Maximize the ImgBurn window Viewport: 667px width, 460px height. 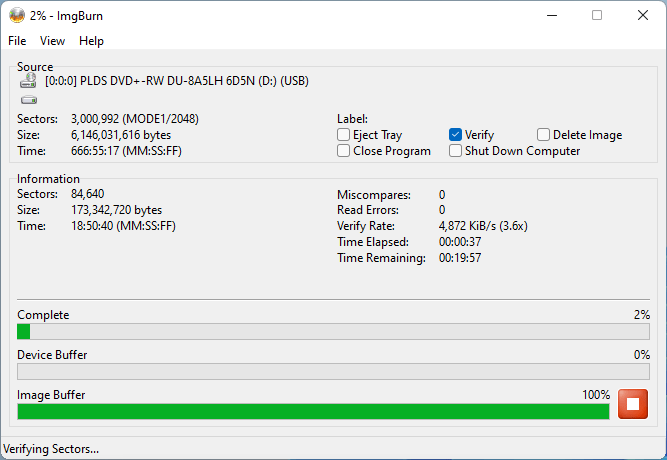pyautogui.click(x=597, y=15)
